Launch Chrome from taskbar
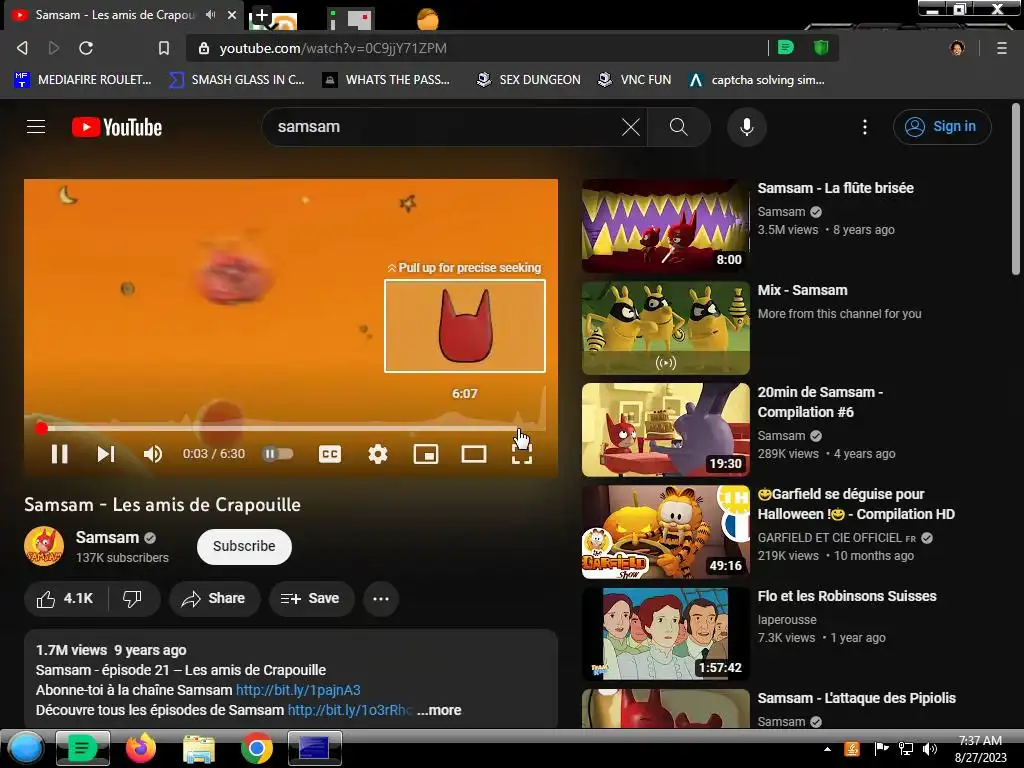This screenshot has width=1024, height=768. tap(257, 748)
